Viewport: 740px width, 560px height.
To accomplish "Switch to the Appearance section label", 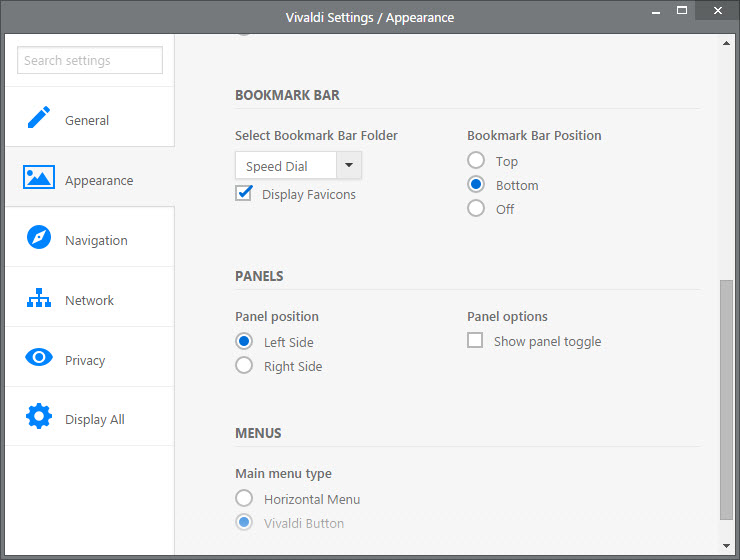I will click(x=99, y=181).
